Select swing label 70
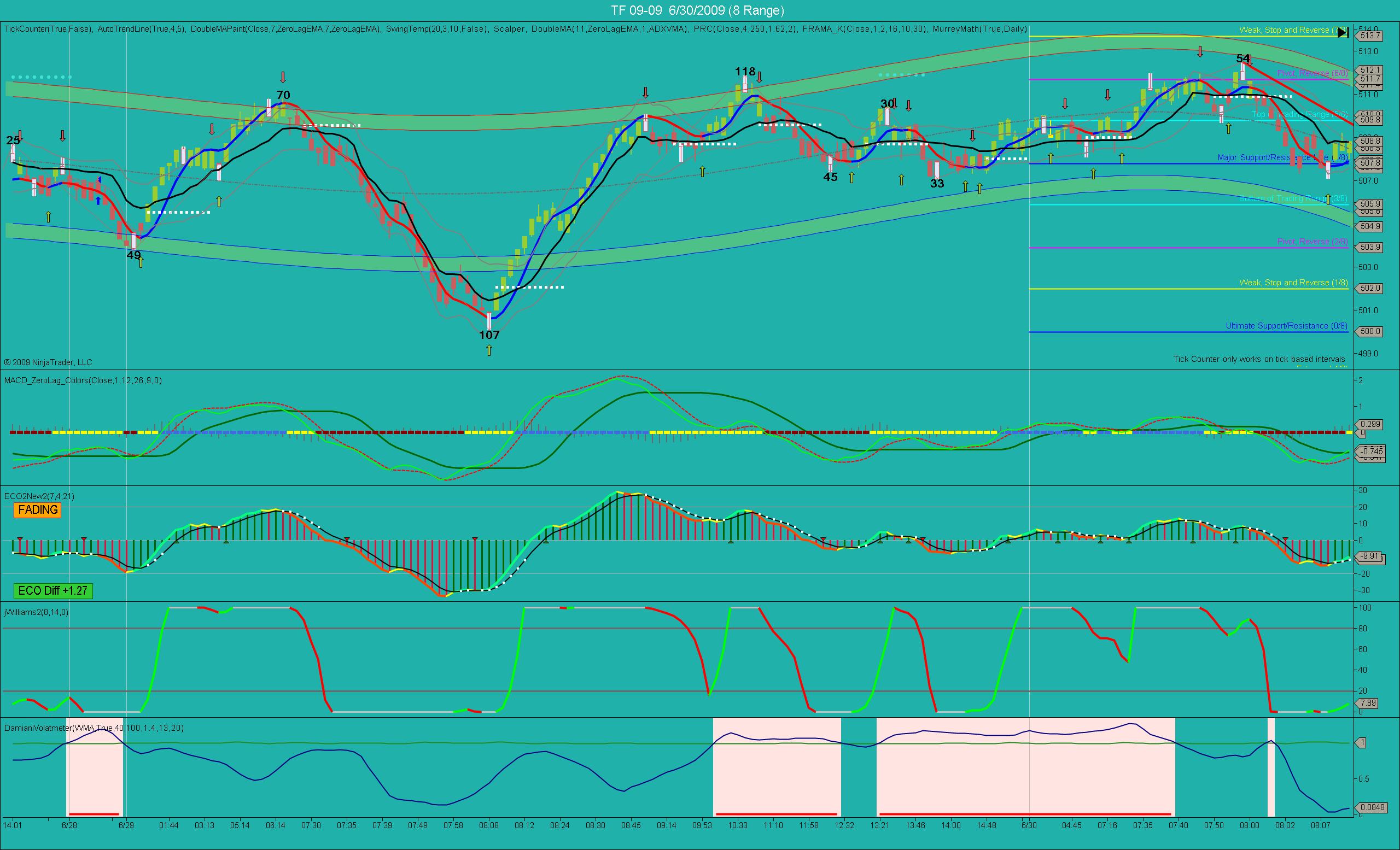 [283, 96]
